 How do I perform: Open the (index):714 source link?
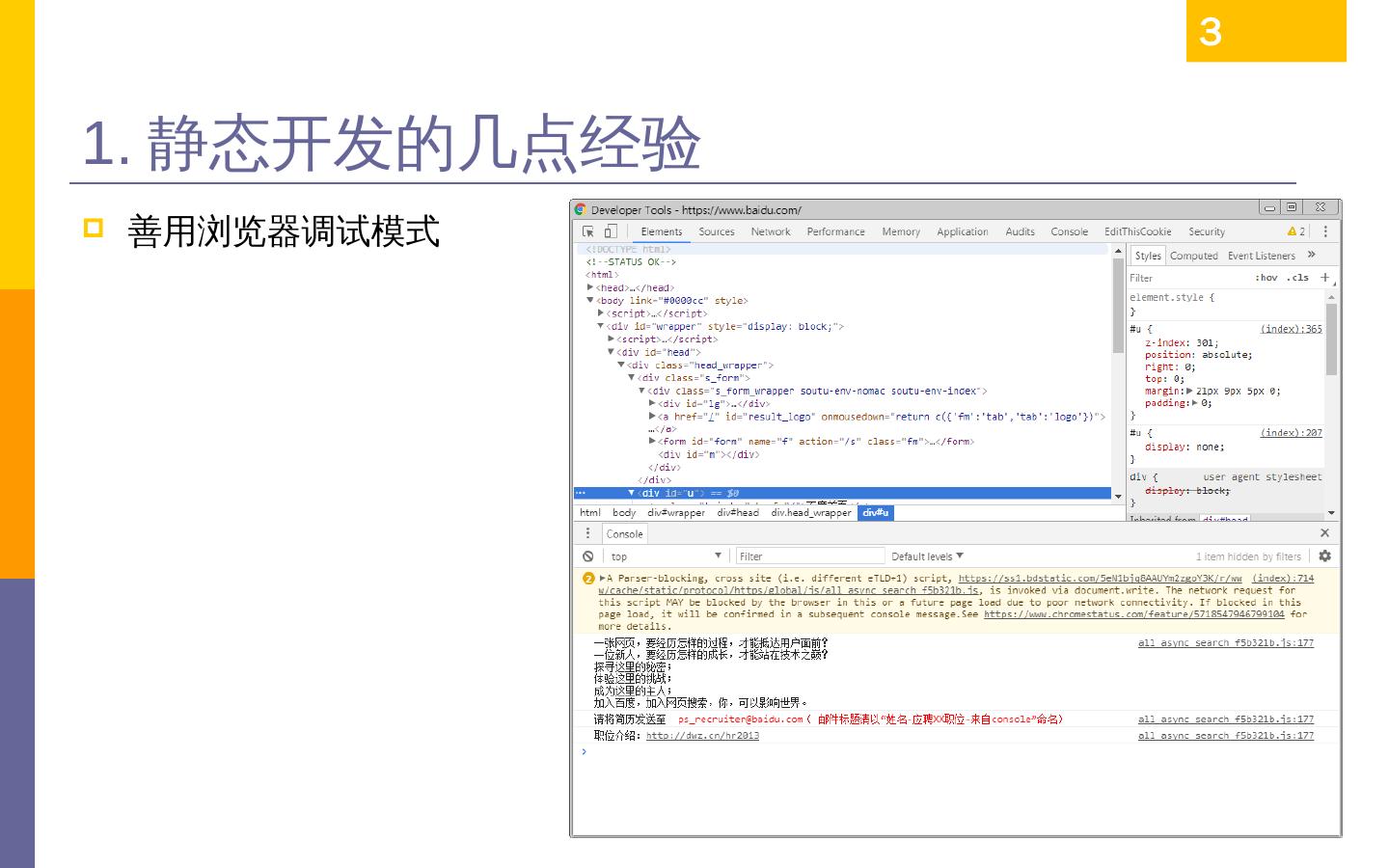[1283, 579]
